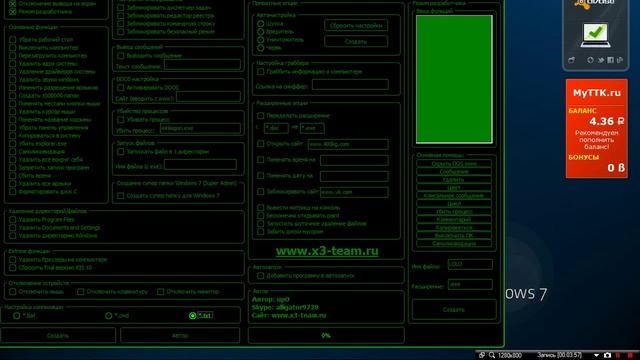Check 'Отключить мышь' option

pyautogui.click(x=13, y=291)
